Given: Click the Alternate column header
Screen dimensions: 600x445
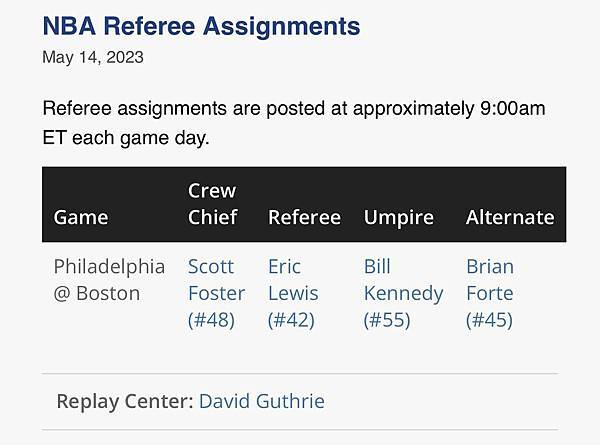Looking at the screenshot, I should [x=510, y=217].
